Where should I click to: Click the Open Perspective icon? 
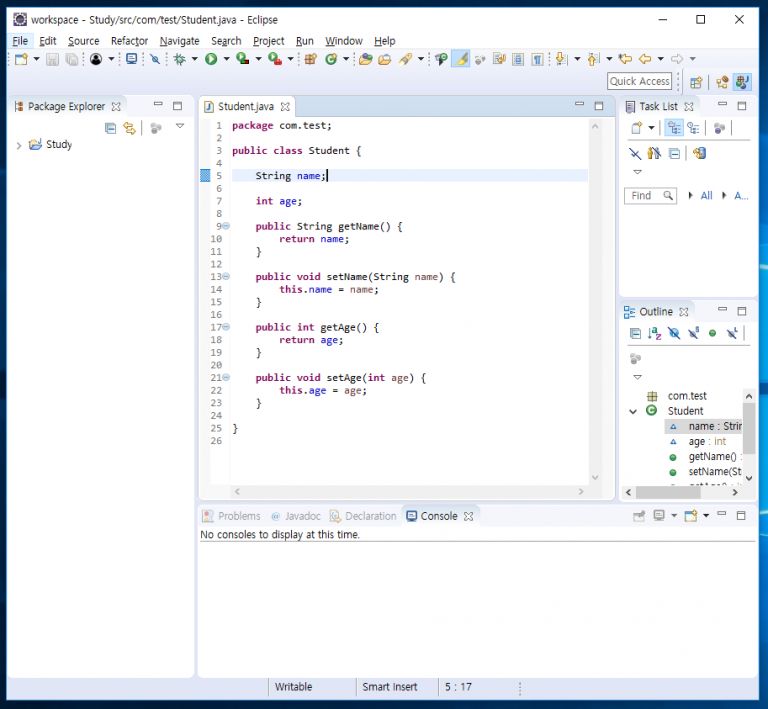point(696,82)
